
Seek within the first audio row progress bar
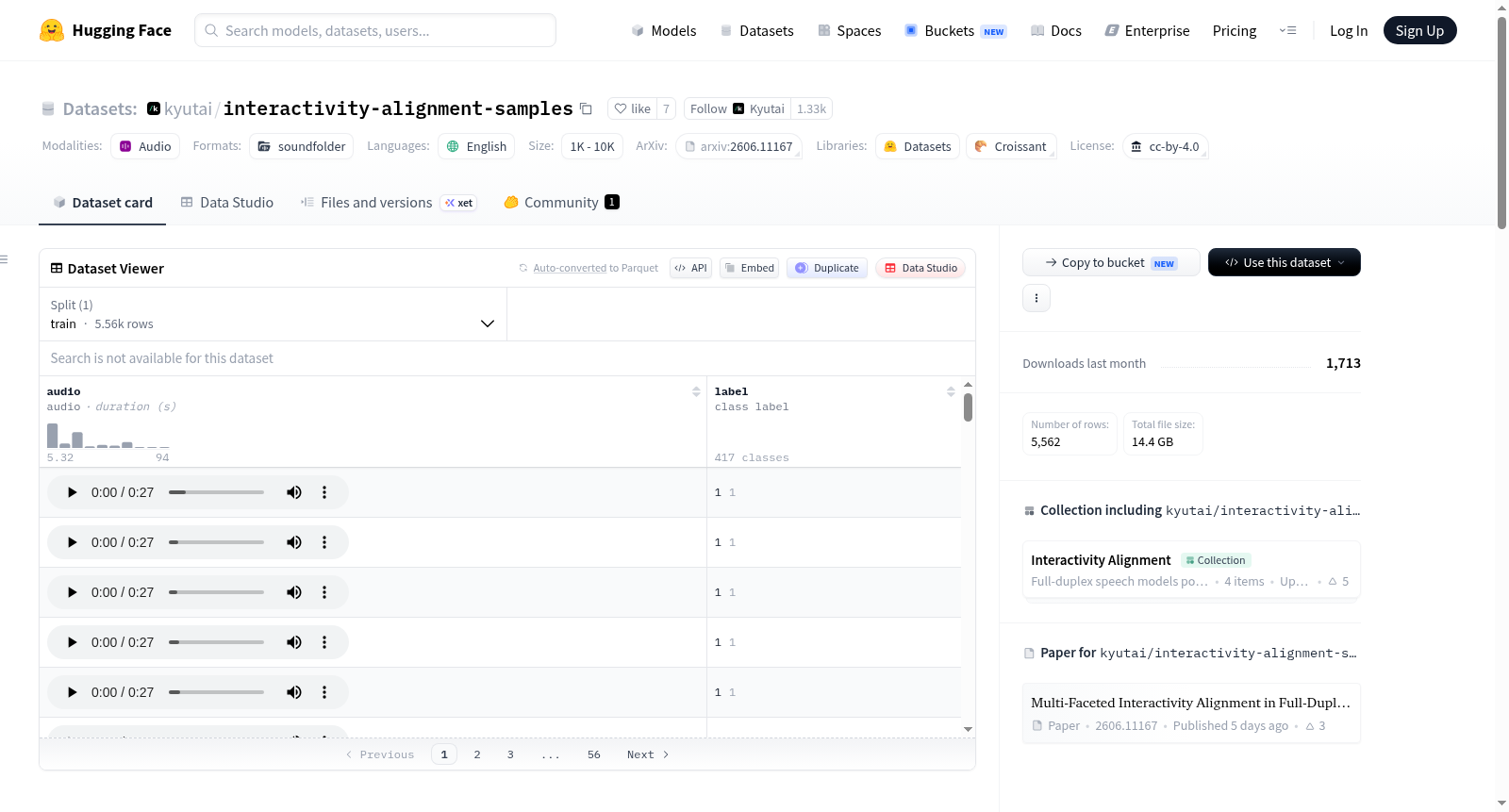(x=217, y=492)
